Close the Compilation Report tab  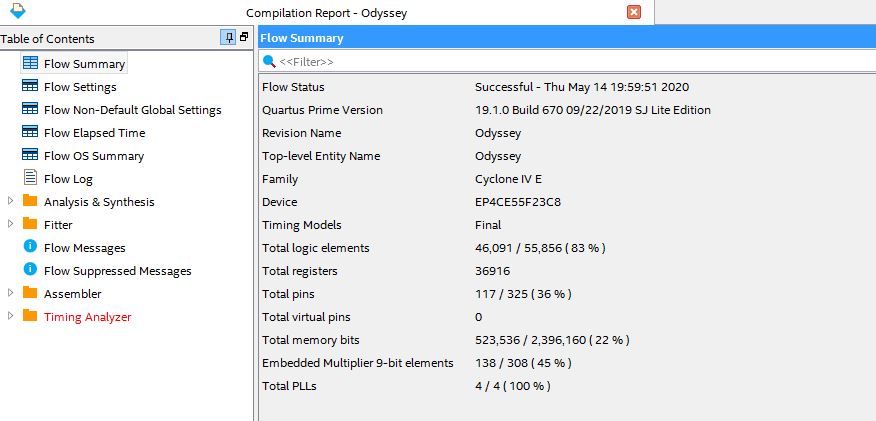634,12
